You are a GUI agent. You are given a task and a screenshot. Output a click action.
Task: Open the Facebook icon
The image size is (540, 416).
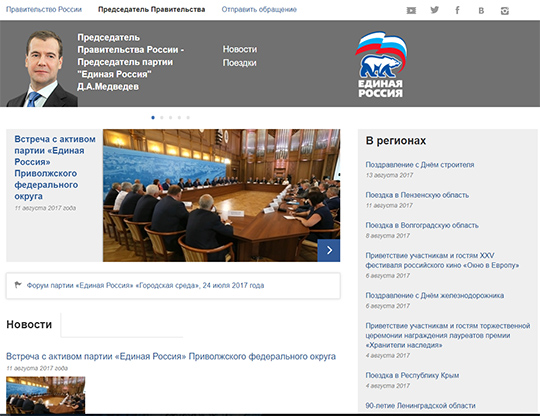pyautogui.click(x=457, y=10)
